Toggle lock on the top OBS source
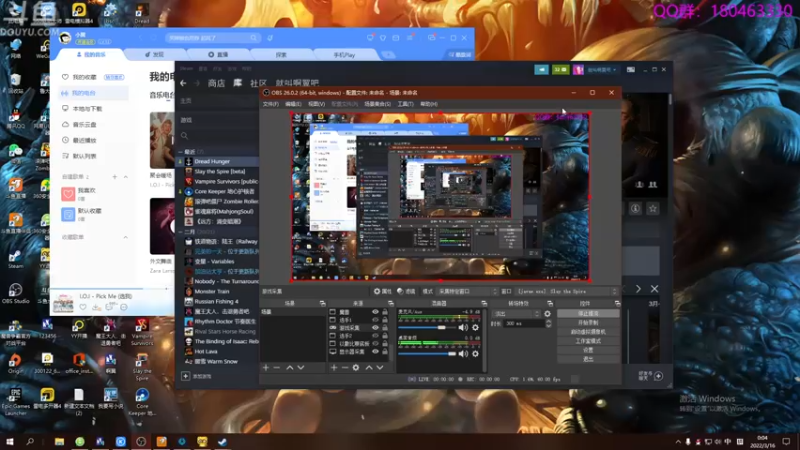800x450 pixels. pos(385,312)
